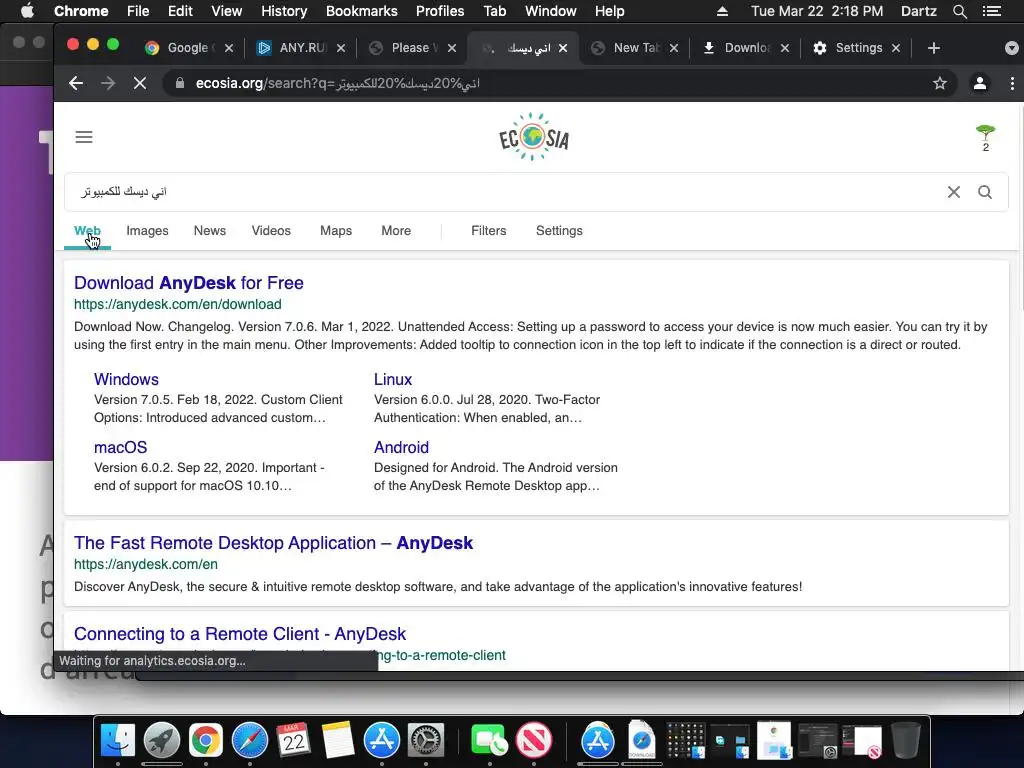This screenshot has width=1024, height=768.
Task: Click the date and time in menu bar
Action: (x=816, y=11)
